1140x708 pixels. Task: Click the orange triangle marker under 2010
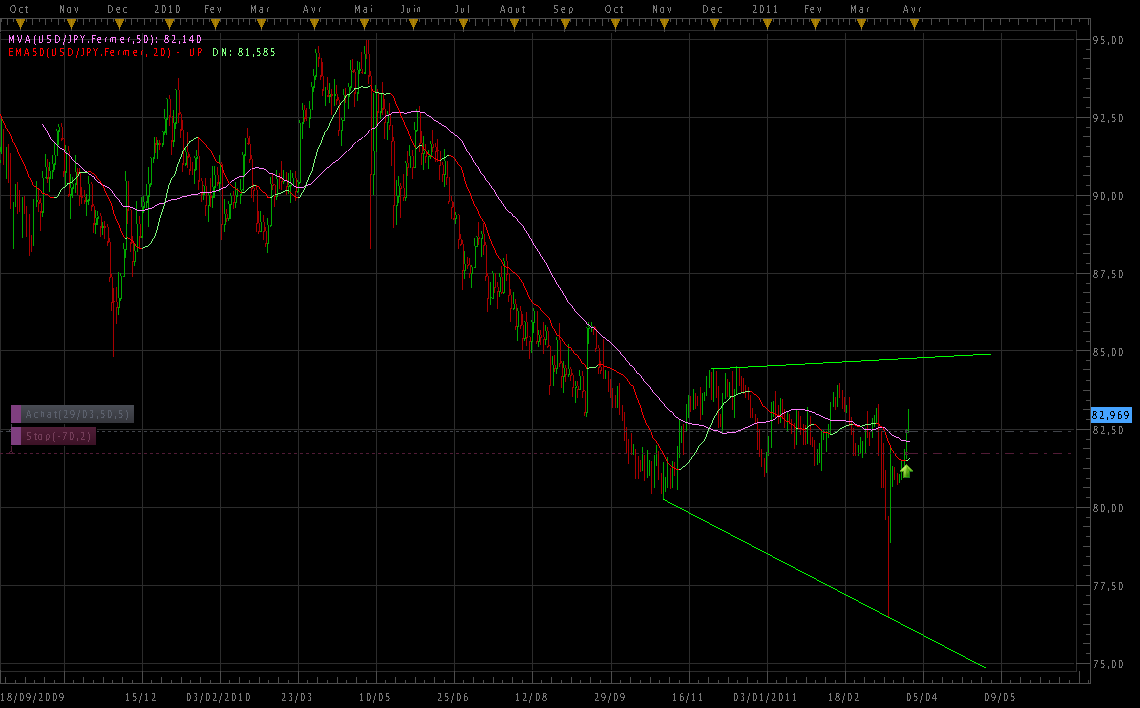(x=168, y=23)
